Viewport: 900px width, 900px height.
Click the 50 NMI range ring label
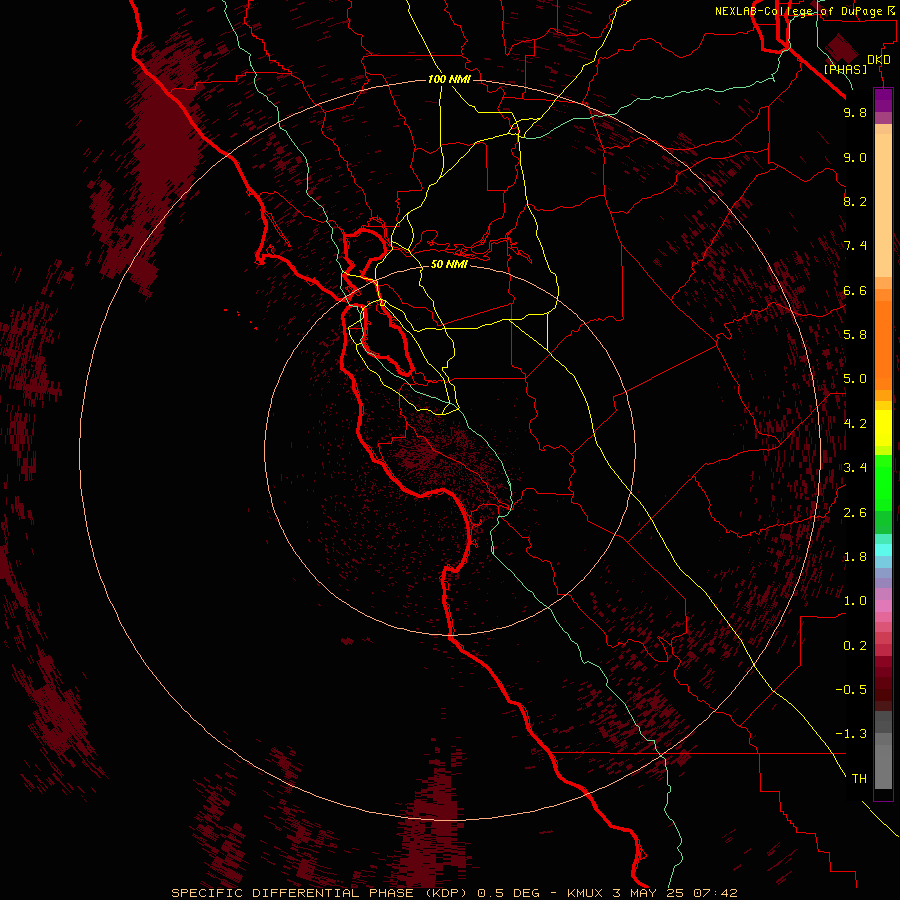(x=449, y=264)
